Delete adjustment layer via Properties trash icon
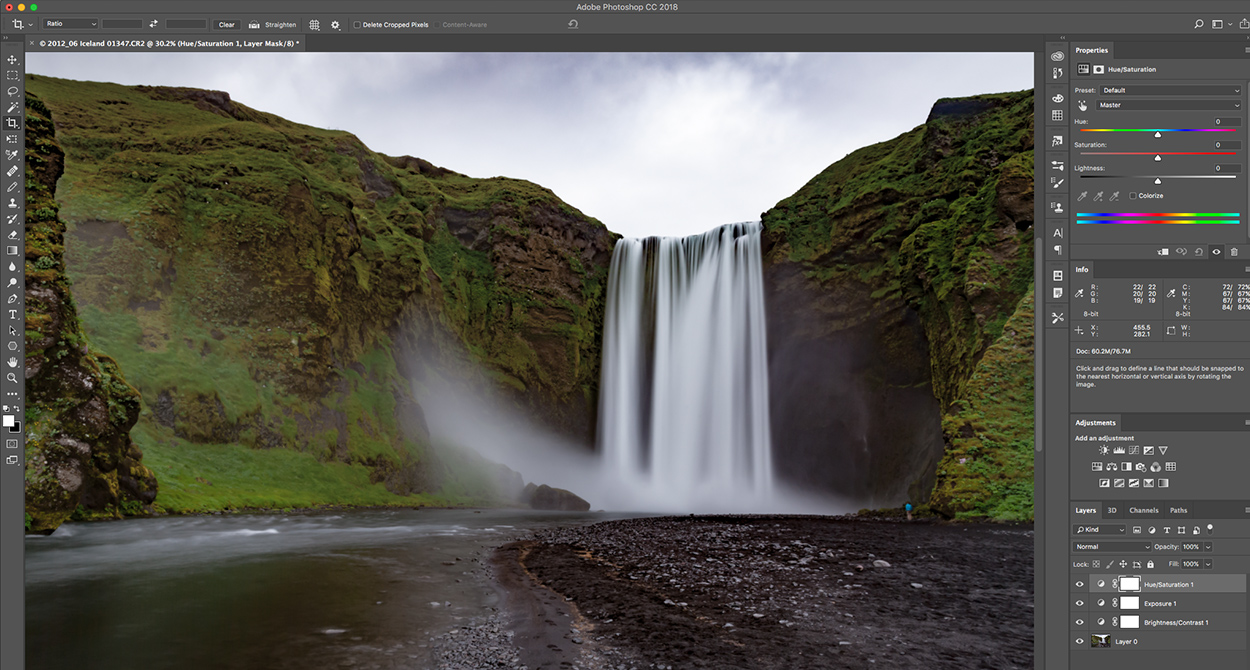 (1234, 252)
